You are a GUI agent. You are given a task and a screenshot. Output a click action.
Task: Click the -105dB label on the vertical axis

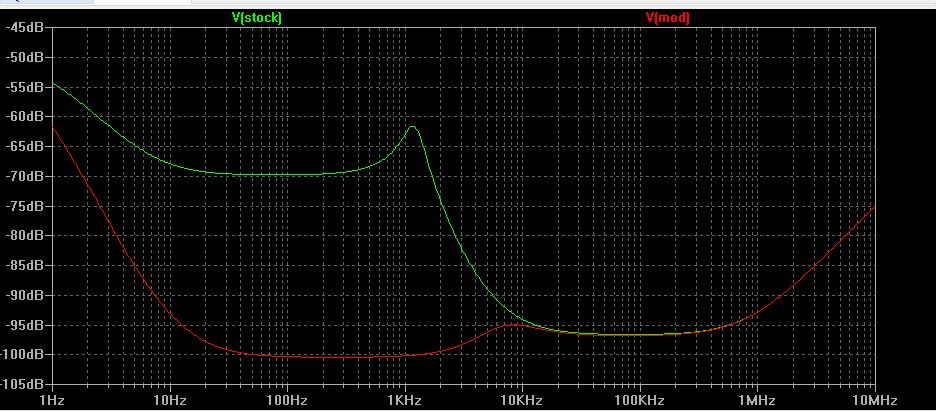coord(23,385)
